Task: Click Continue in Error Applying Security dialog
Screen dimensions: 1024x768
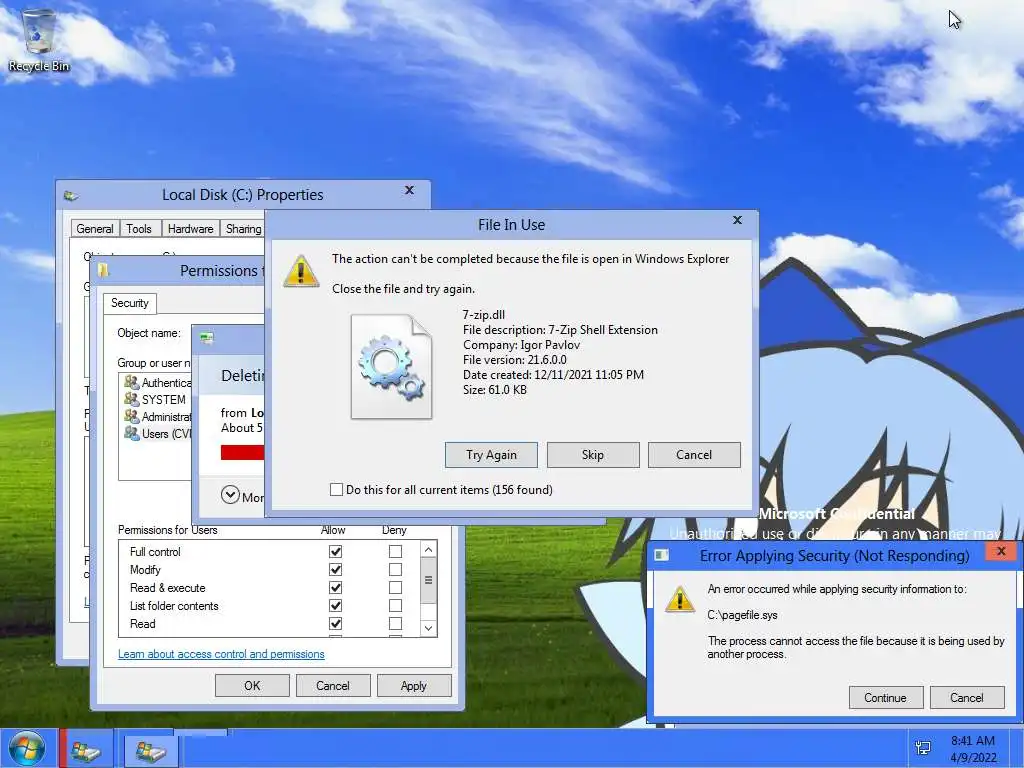Action: coord(886,697)
